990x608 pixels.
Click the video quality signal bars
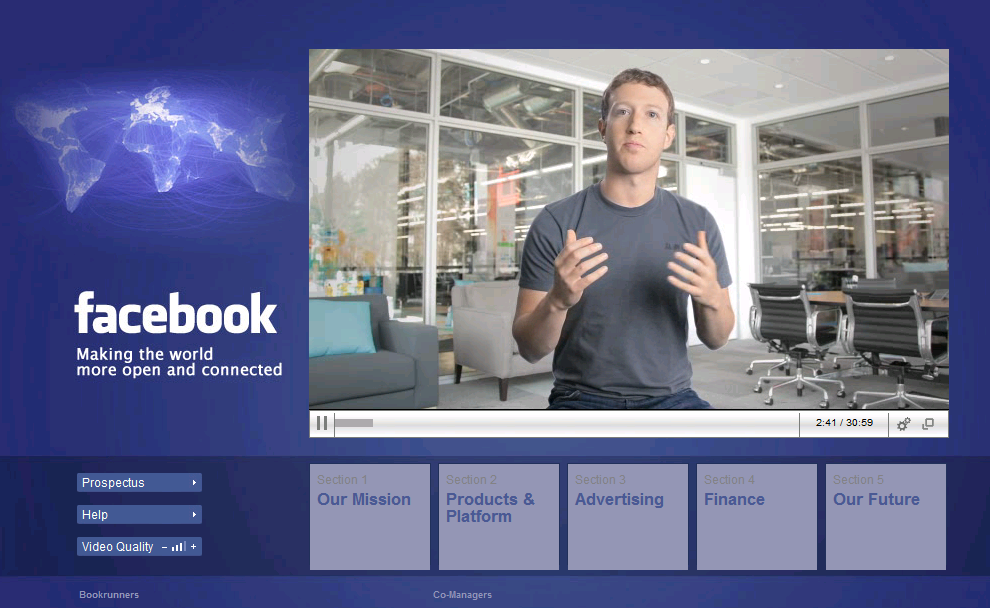[179, 547]
